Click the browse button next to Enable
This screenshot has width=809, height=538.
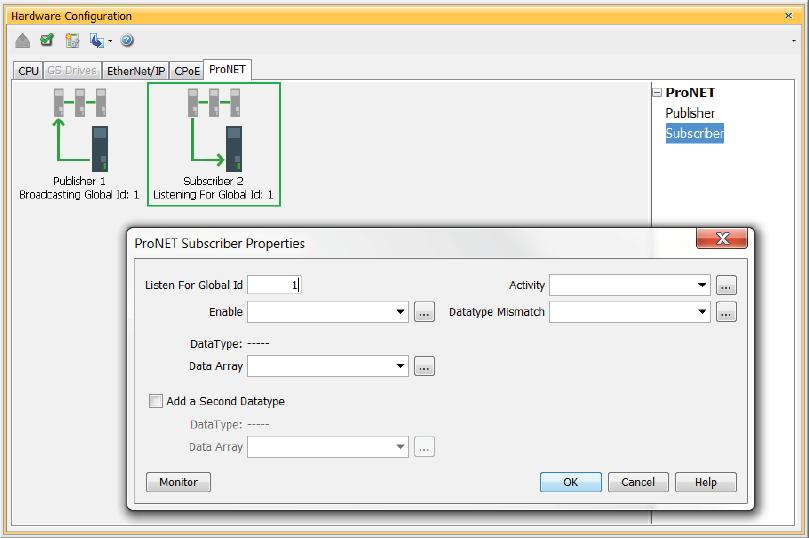point(424,312)
